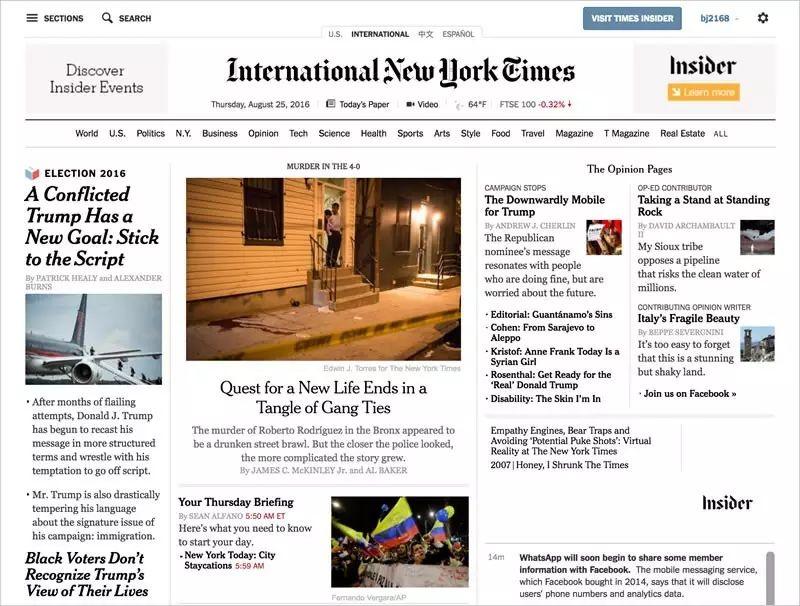Click the Election 2016 ballot box icon
The width and height of the screenshot is (800, 606).
point(32,173)
